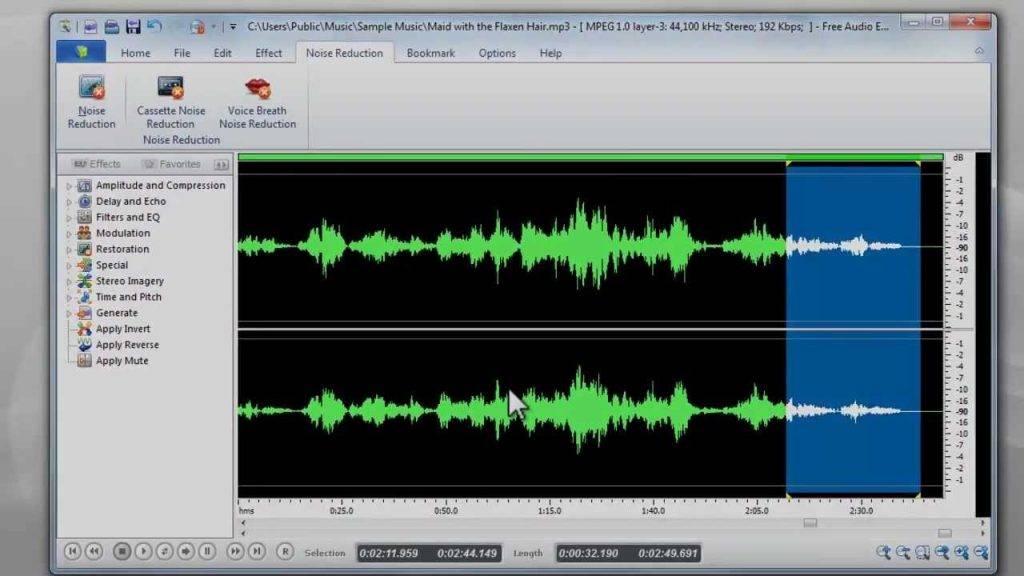Switch to the Effect tab
The width and height of the screenshot is (1024, 576).
coord(268,53)
